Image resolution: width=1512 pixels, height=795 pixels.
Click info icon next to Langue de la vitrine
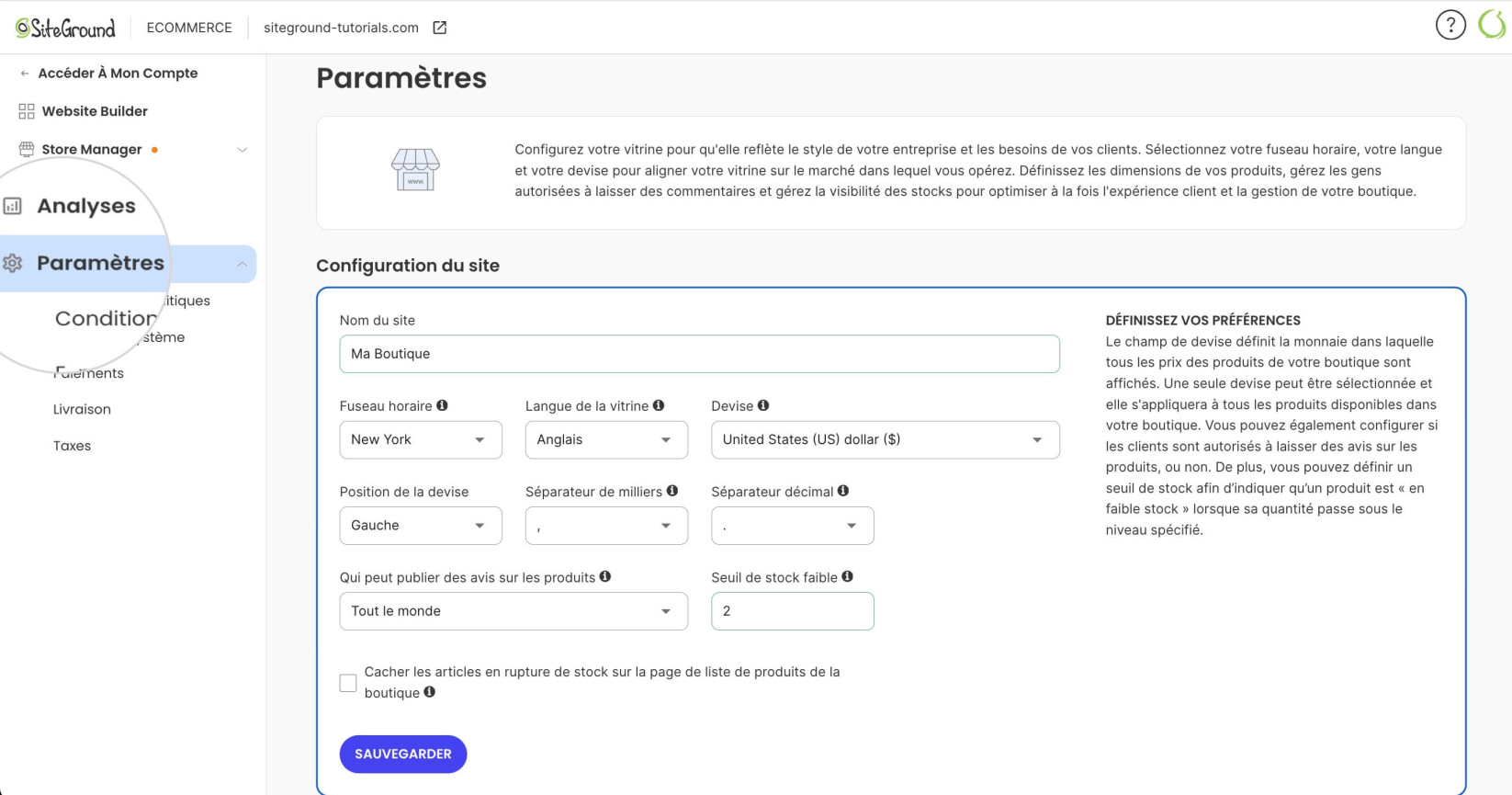click(659, 405)
